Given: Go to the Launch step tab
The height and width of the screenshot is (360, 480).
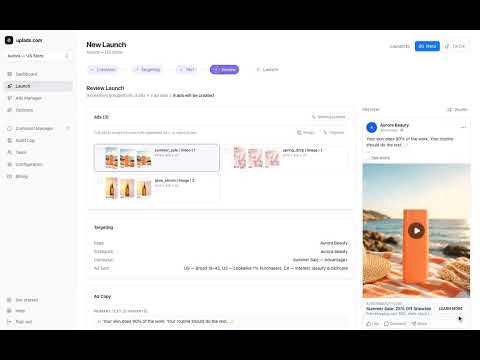Looking at the screenshot, I should click(x=267, y=69).
